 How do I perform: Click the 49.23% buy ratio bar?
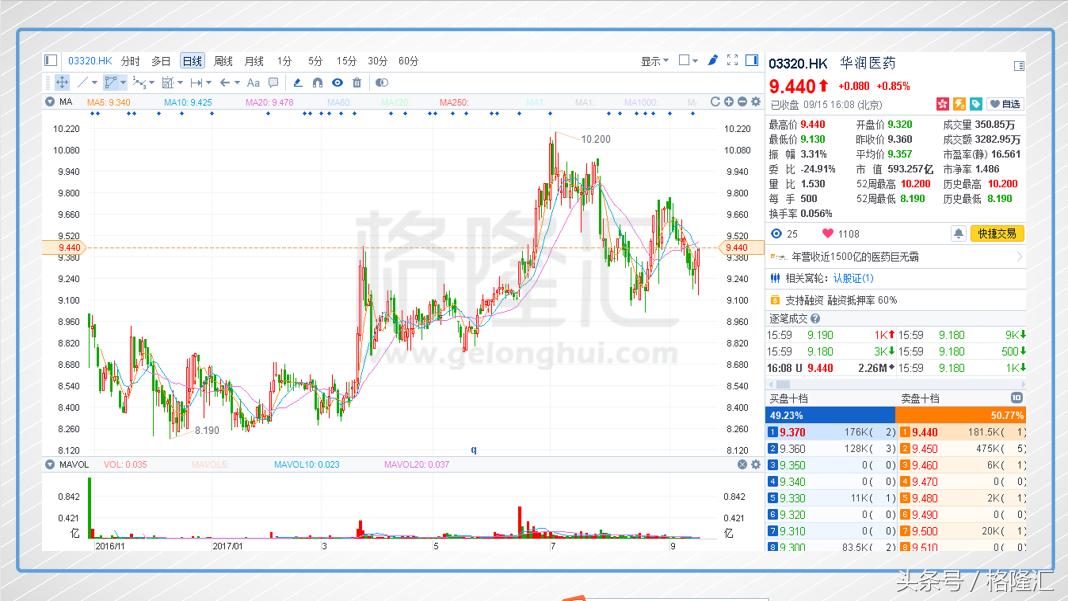point(830,415)
